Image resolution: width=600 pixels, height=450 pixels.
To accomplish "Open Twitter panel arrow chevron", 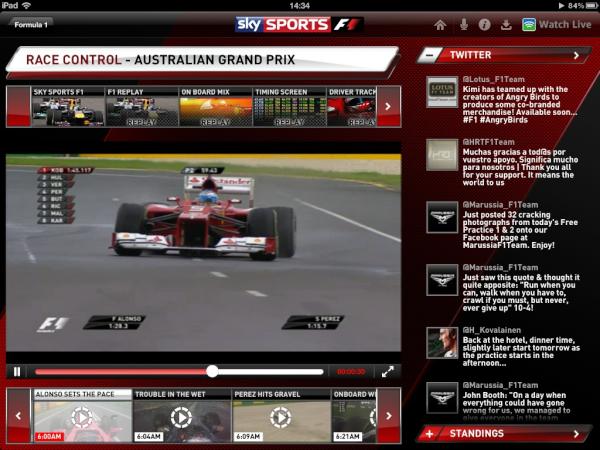I will 576,55.
